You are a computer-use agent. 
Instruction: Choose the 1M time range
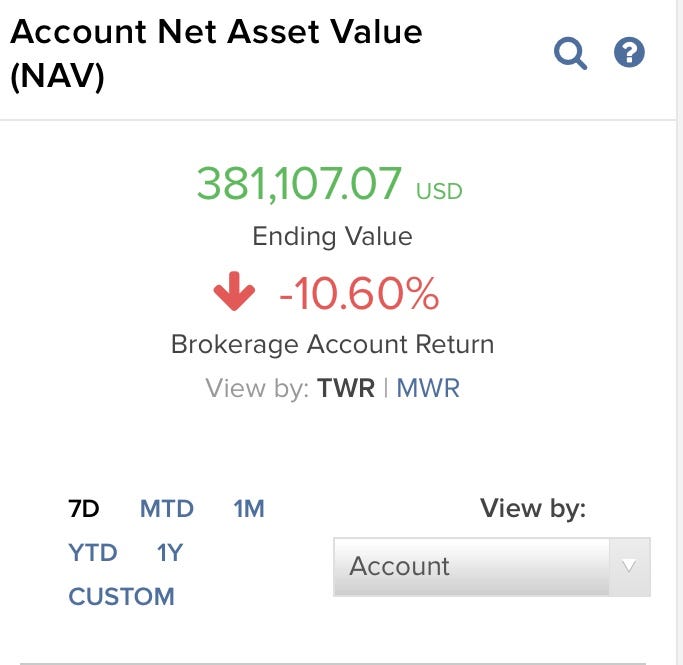coord(248,509)
